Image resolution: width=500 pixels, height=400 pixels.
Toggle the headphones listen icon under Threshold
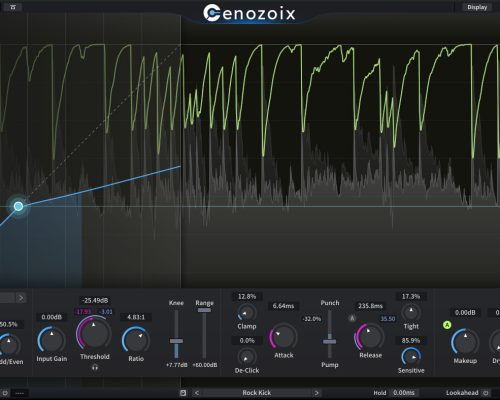(95, 368)
